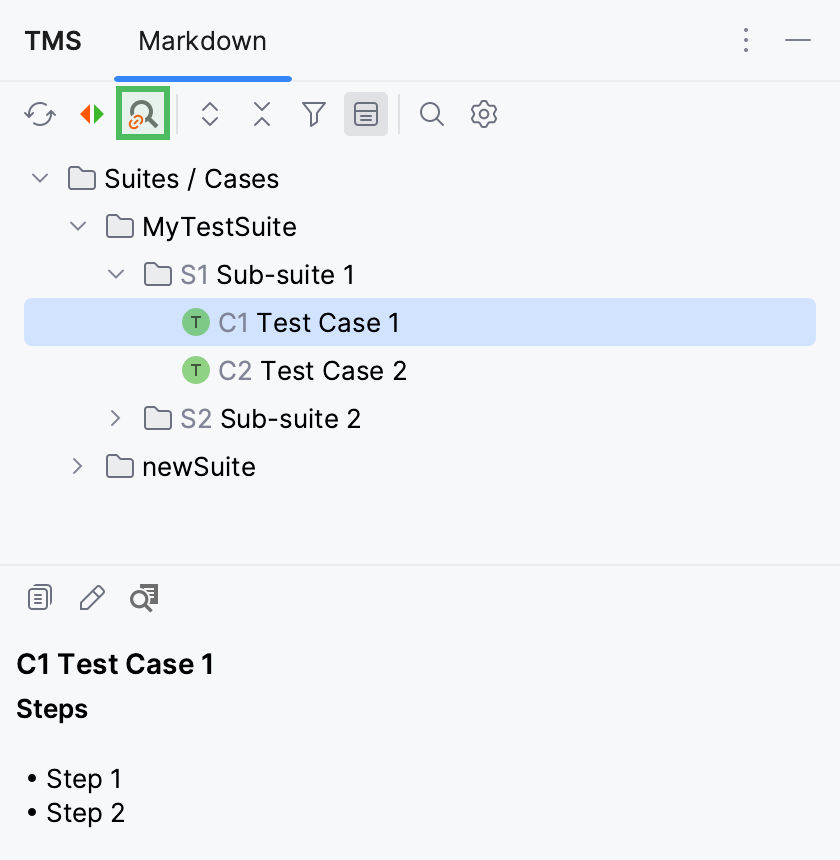Viewport: 840px width, 860px height.
Task: Open the settings gear in the toolbar
Action: pos(483,114)
